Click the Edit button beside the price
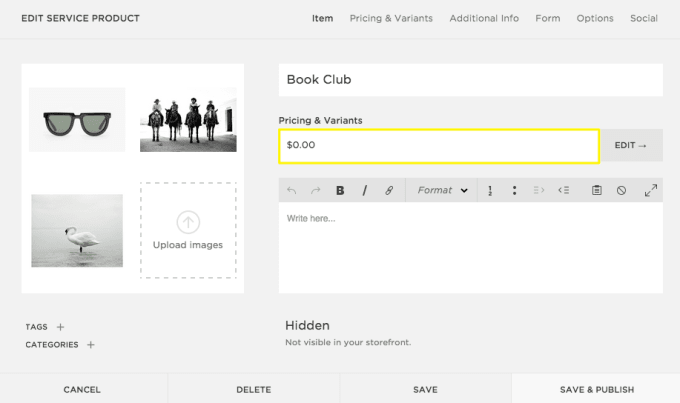 [x=631, y=145]
